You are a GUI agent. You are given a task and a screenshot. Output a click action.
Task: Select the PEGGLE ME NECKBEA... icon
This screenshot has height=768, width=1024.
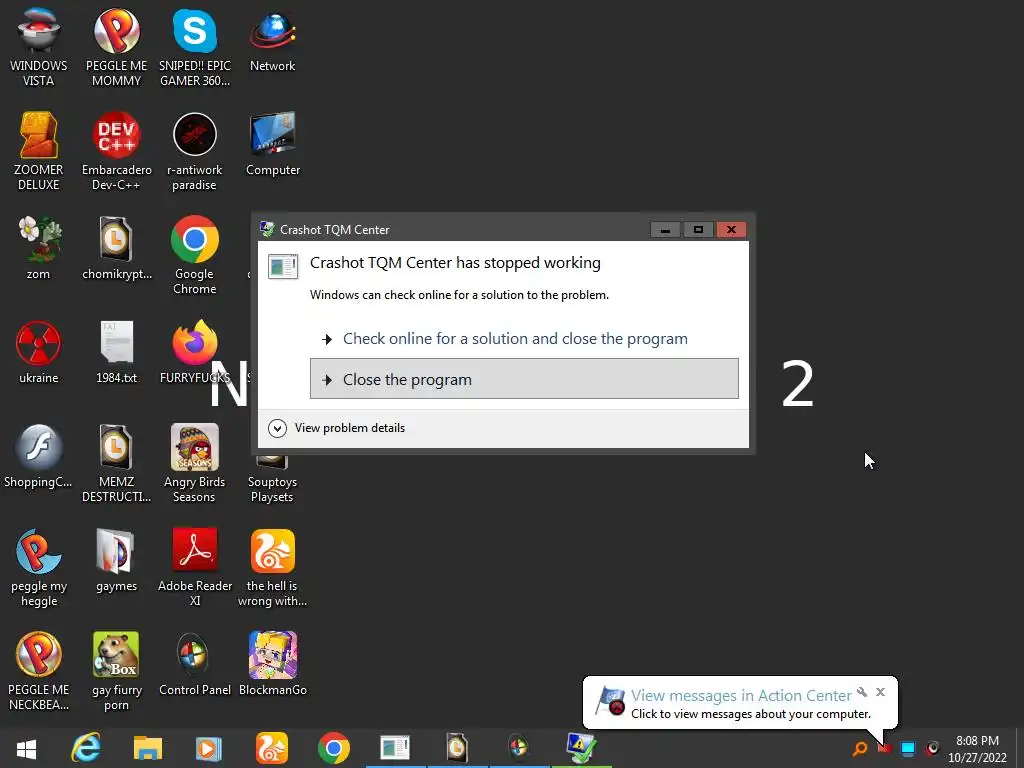pos(39,671)
